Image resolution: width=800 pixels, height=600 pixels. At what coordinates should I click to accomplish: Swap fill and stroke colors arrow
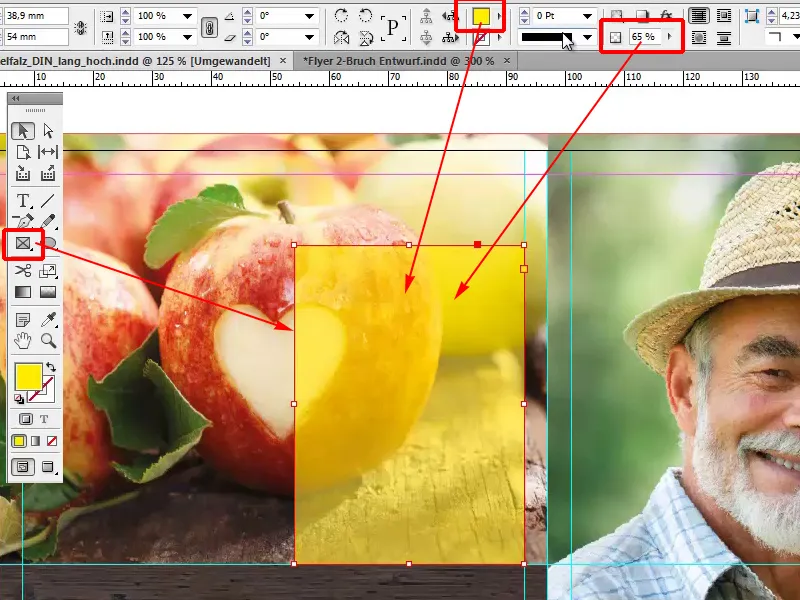[x=51, y=367]
